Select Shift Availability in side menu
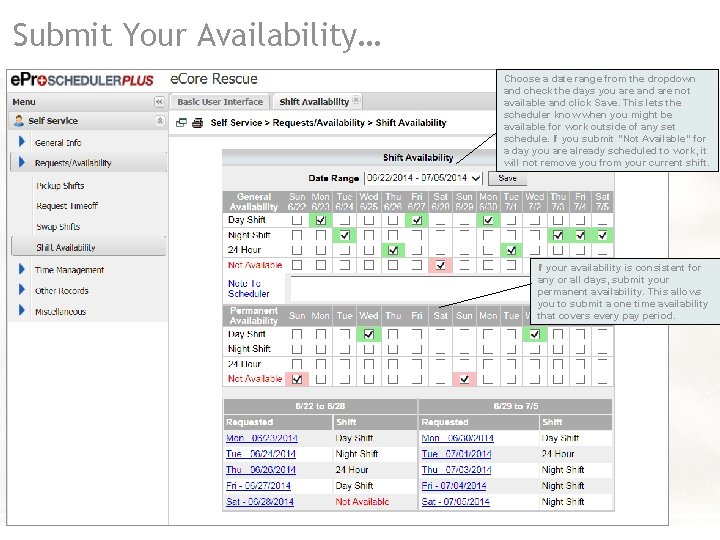Viewport: 720px width, 540px height. coord(89,247)
